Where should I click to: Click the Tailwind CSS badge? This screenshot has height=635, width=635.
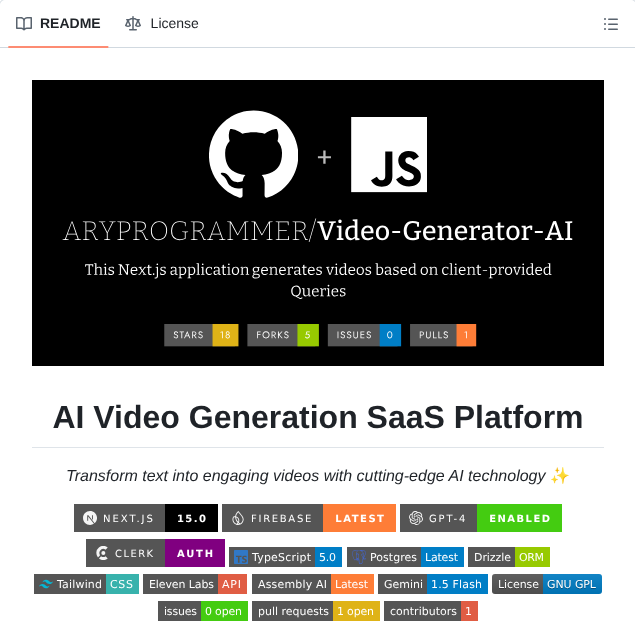pos(86,584)
